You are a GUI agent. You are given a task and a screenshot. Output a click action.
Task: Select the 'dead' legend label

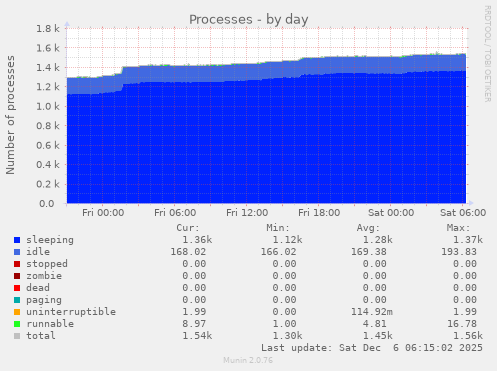coord(38,288)
